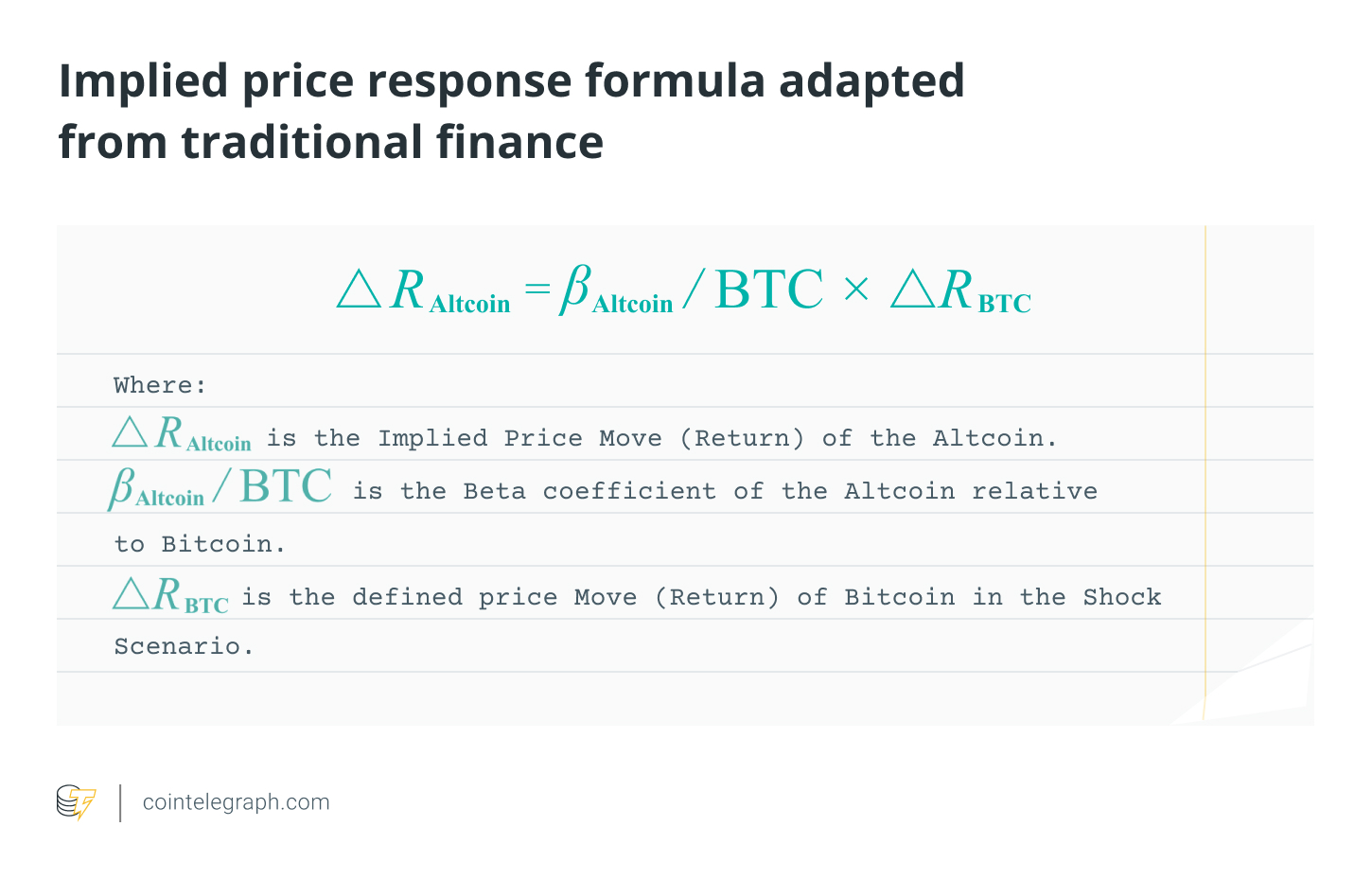Open the cointelegraph.com link

point(236,802)
